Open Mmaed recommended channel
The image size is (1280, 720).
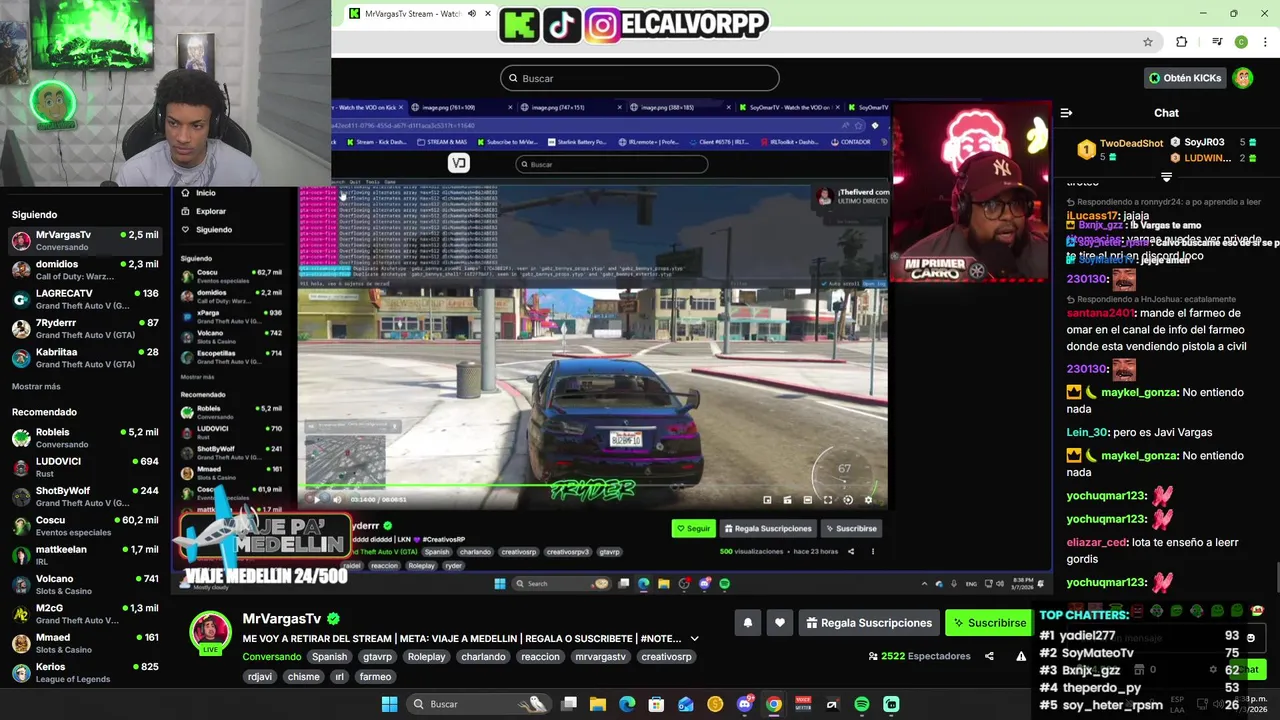(x=85, y=643)
